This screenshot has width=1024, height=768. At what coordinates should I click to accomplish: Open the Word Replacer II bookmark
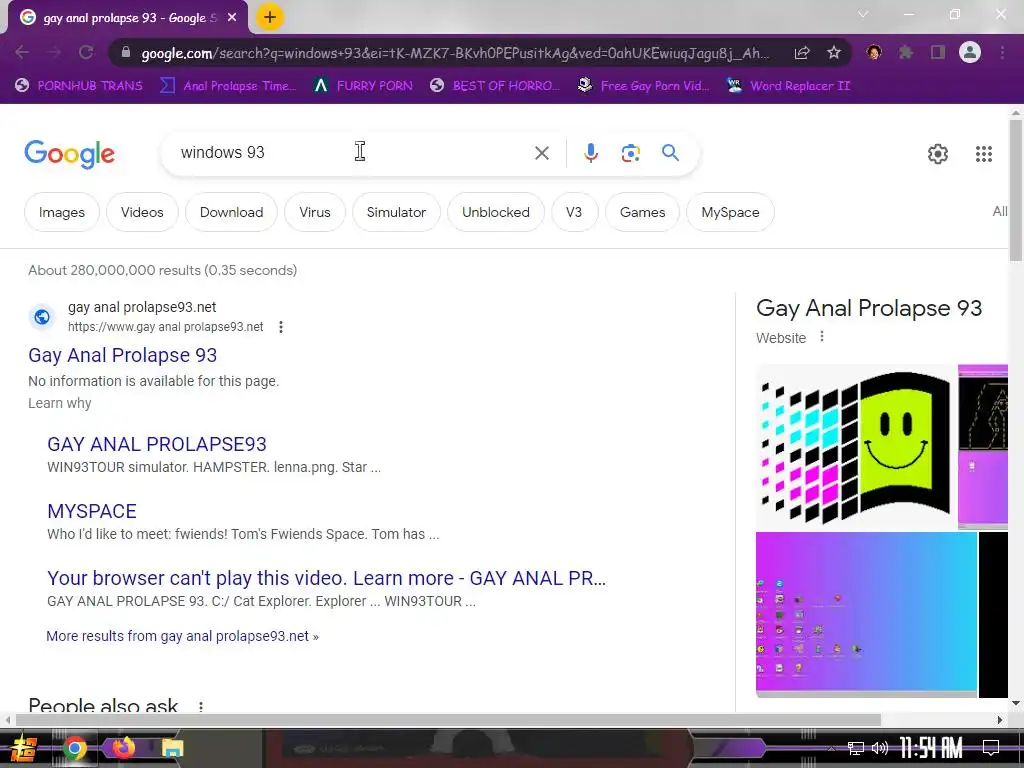pyautogui.click(x=788, y=86)
